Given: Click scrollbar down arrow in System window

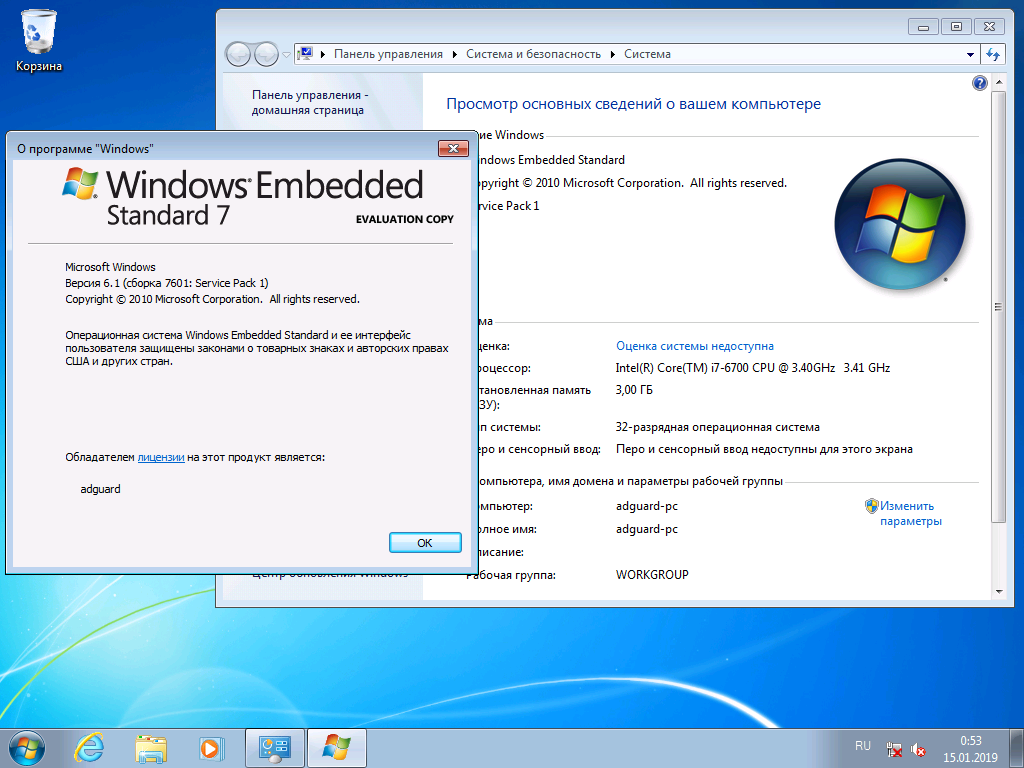Looking at the screenshot, I should click(x=999, y=592).
